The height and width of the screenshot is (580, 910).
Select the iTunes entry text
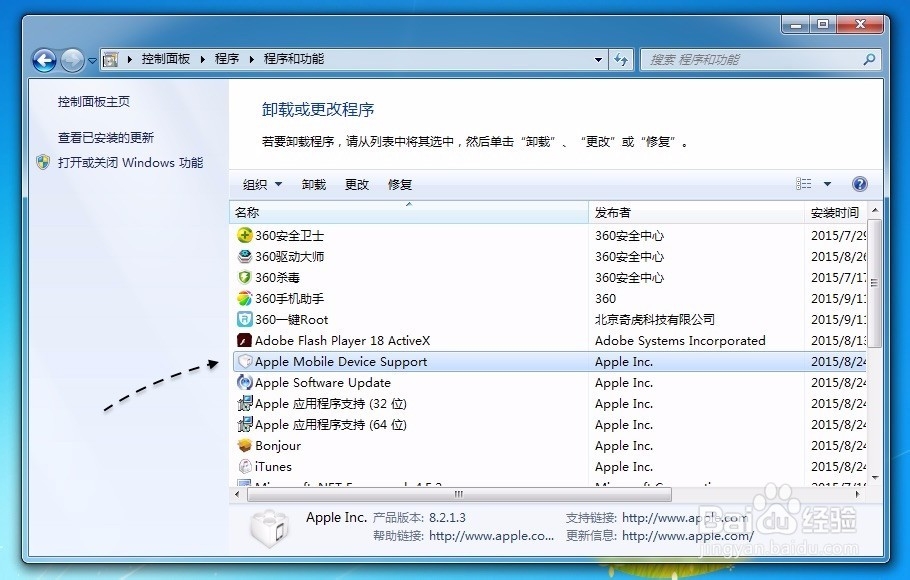click(273, 466)
